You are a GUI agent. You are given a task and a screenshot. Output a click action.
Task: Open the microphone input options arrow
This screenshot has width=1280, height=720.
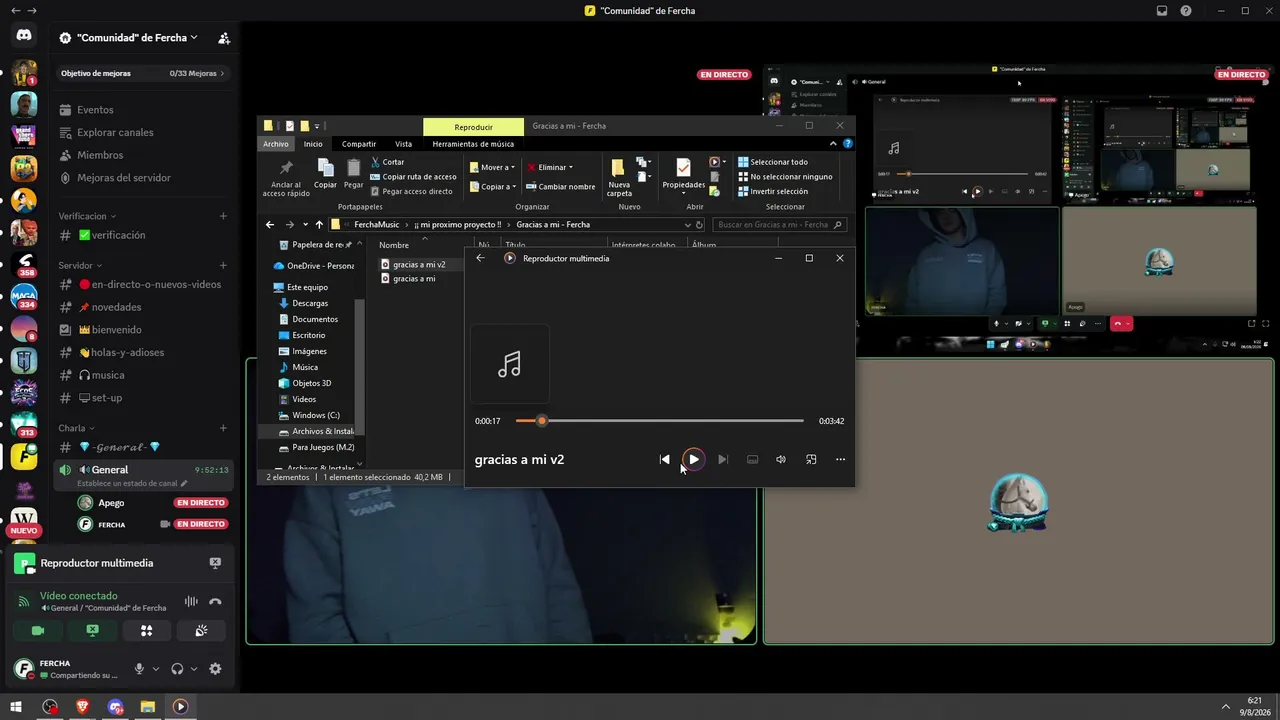[155, 669]
